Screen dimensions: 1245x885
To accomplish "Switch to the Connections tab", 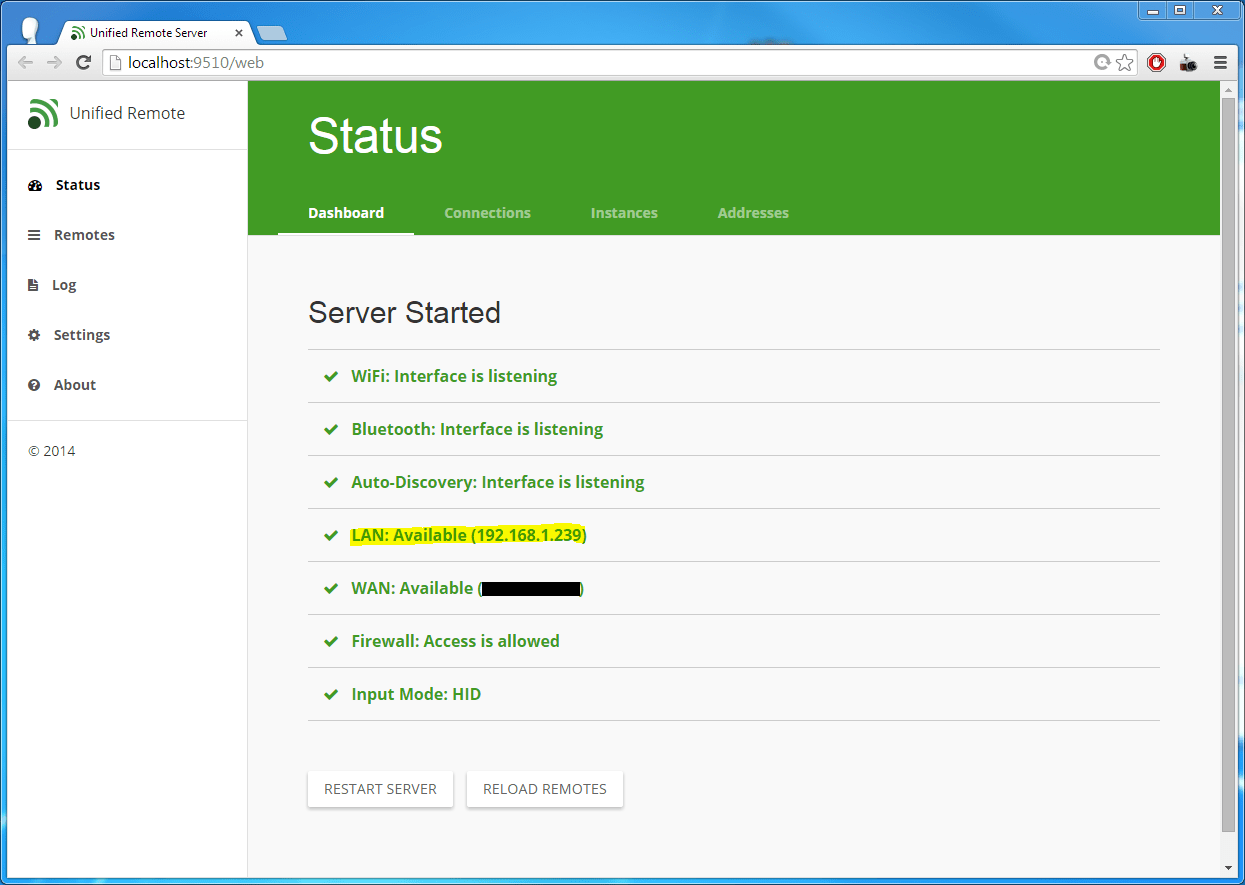I will tap(487, 213).
